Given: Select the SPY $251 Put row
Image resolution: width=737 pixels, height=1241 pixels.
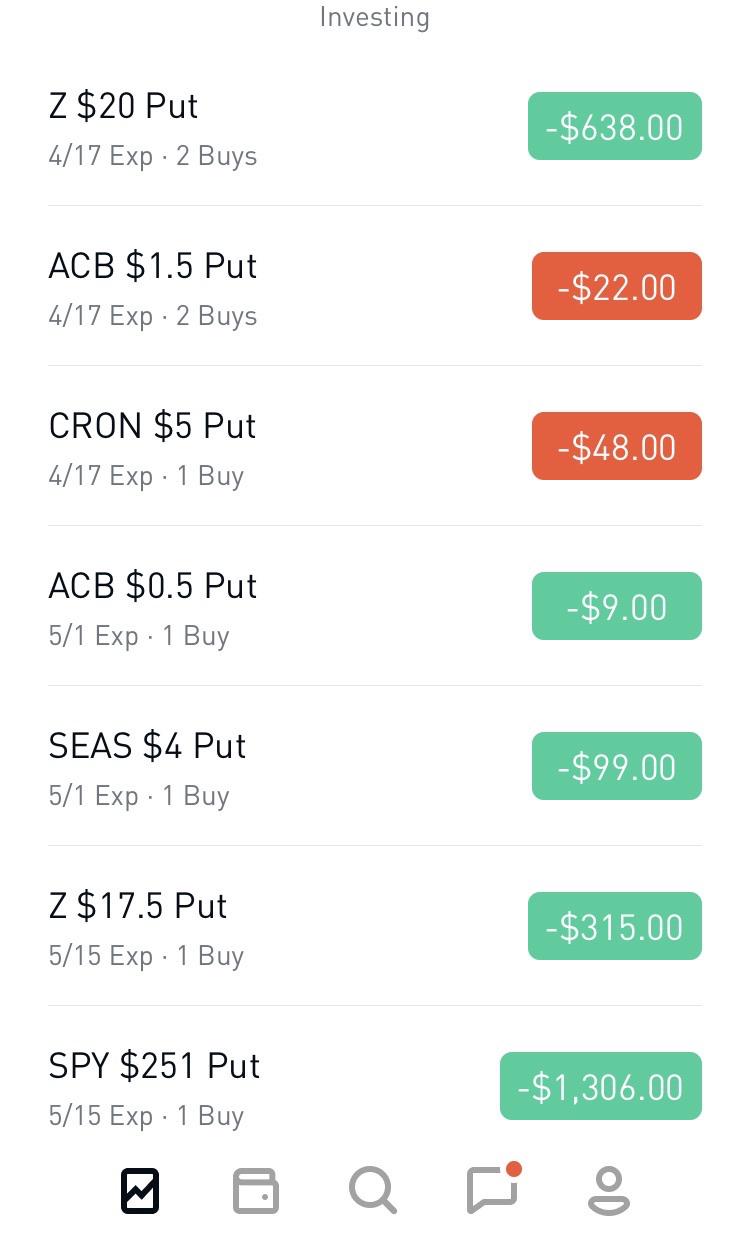Looking at the screenshot, I should [154, 1087].
